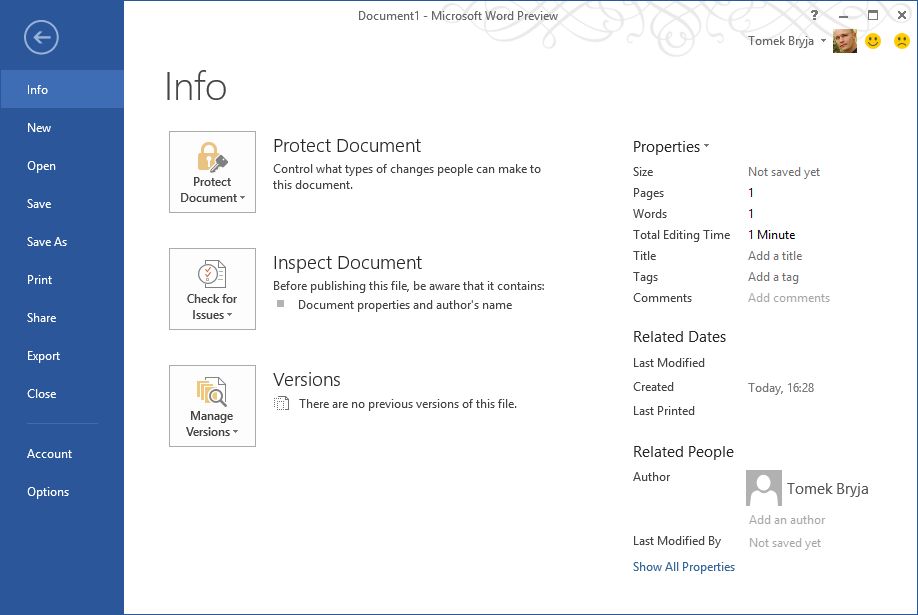The width and height of the screenshot is (918, 615).
Task: Go to the Open tab
Action: coord(62,166)
